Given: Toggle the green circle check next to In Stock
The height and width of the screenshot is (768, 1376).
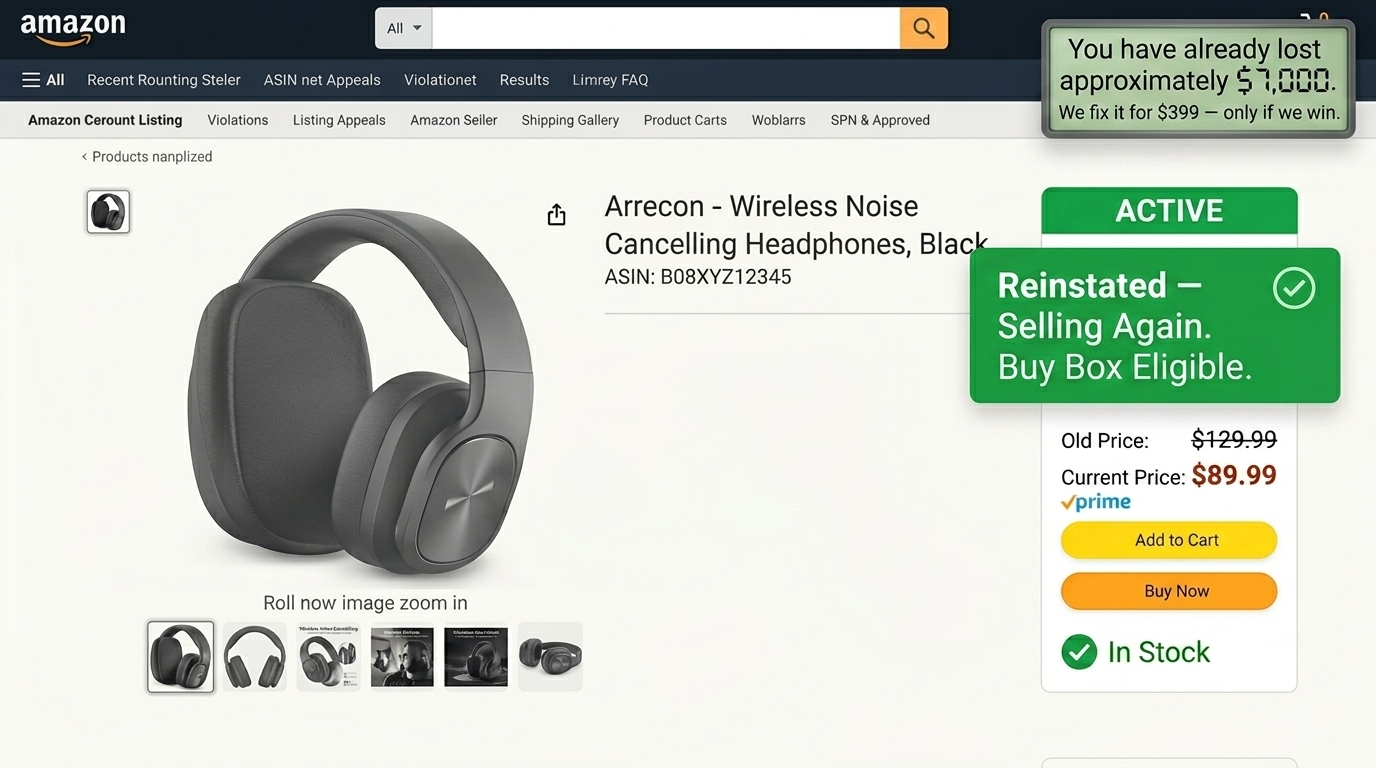Looking at the screenshot, I should click(x=1079, y=651).
